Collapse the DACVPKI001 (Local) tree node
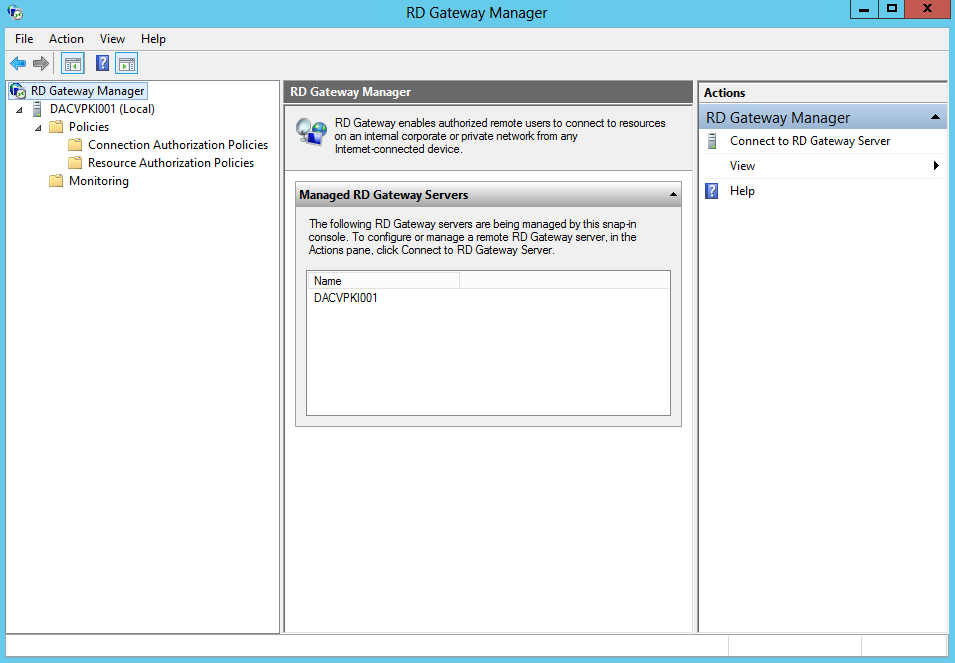Image resolution: width=955 pixels, height=663 pixels. (19, 110)
